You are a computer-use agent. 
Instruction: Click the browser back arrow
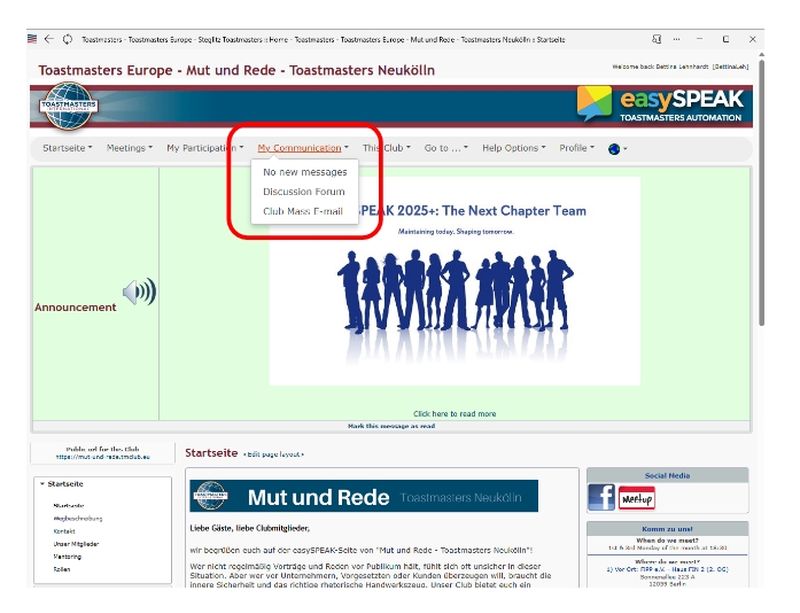coord(49,39)
